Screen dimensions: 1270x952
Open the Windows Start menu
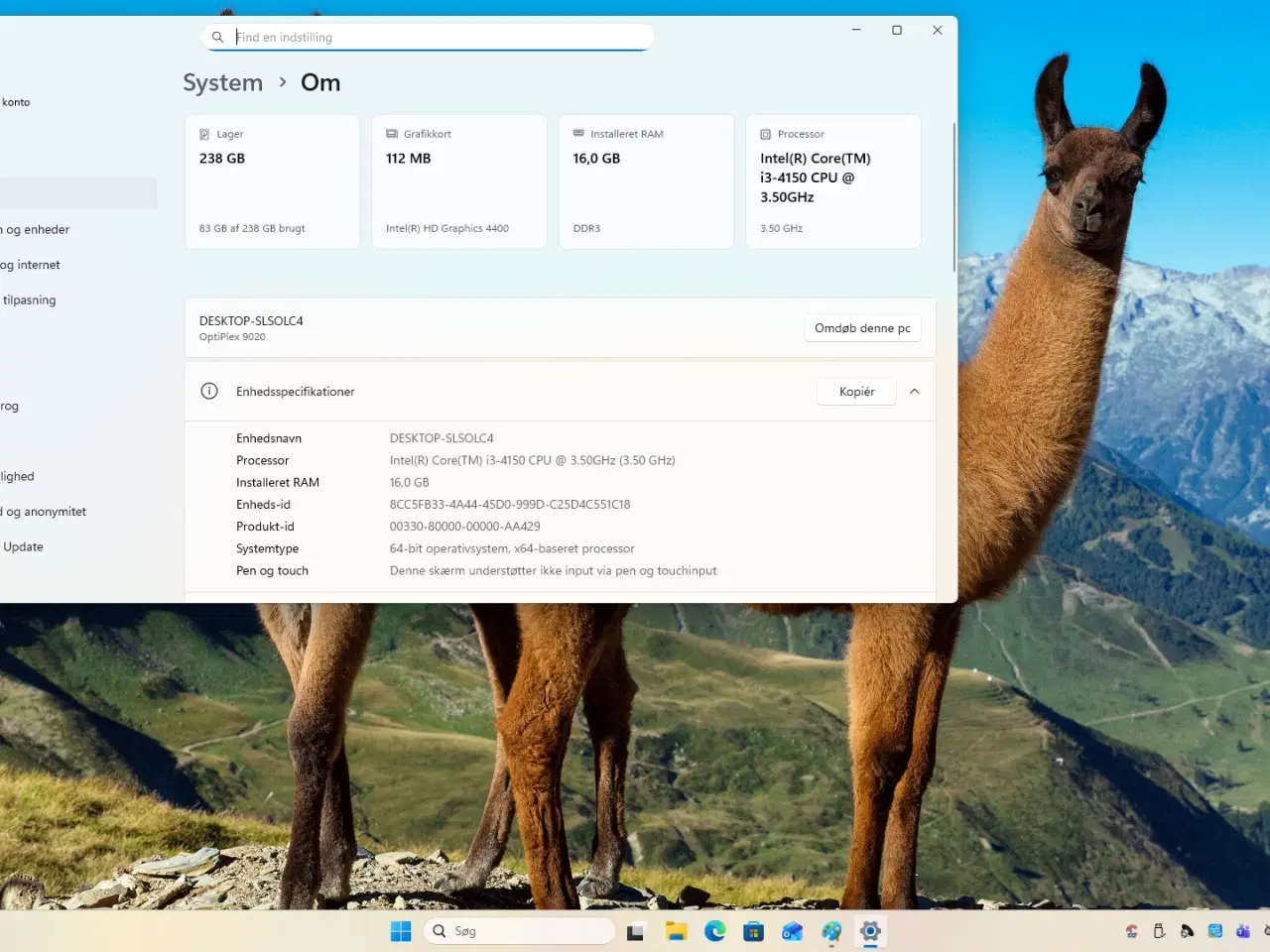401,931
